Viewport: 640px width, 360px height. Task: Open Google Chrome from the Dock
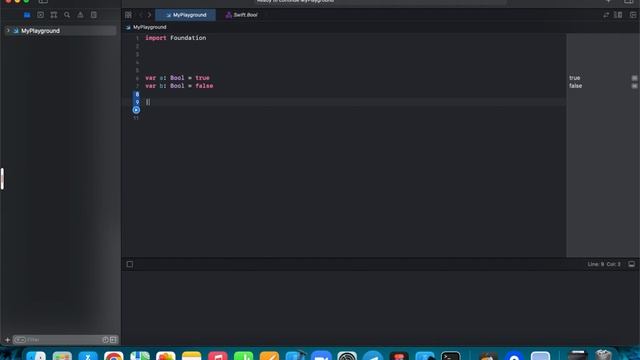tap(113, 356)
